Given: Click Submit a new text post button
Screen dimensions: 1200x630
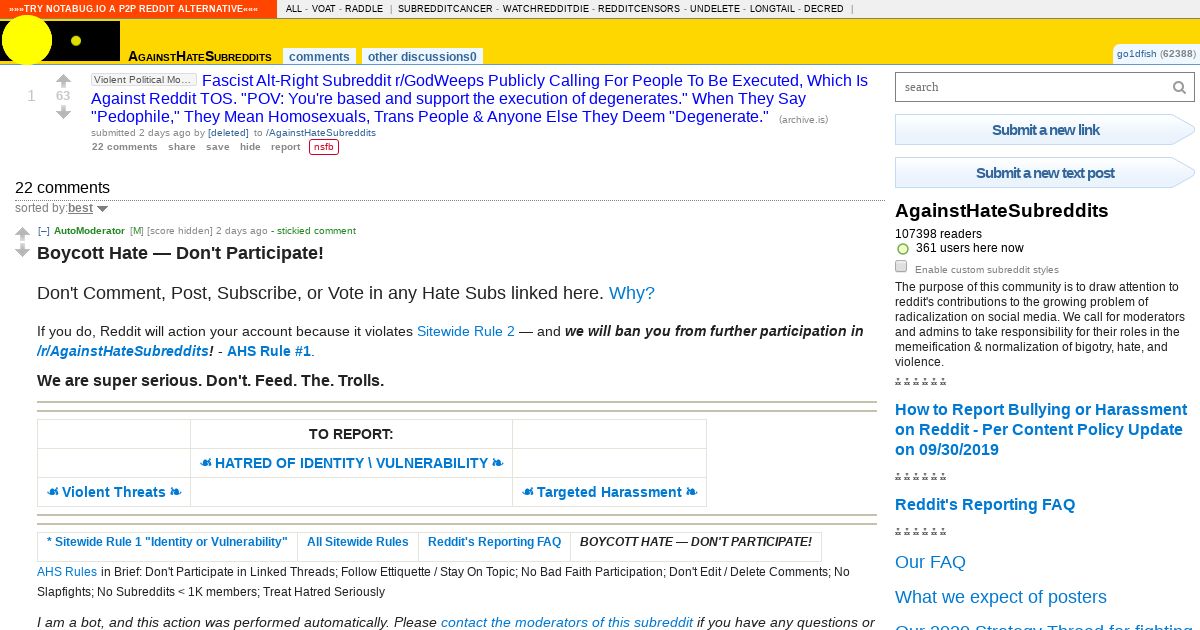Looking at the screenshot, I should point(1045,173).
